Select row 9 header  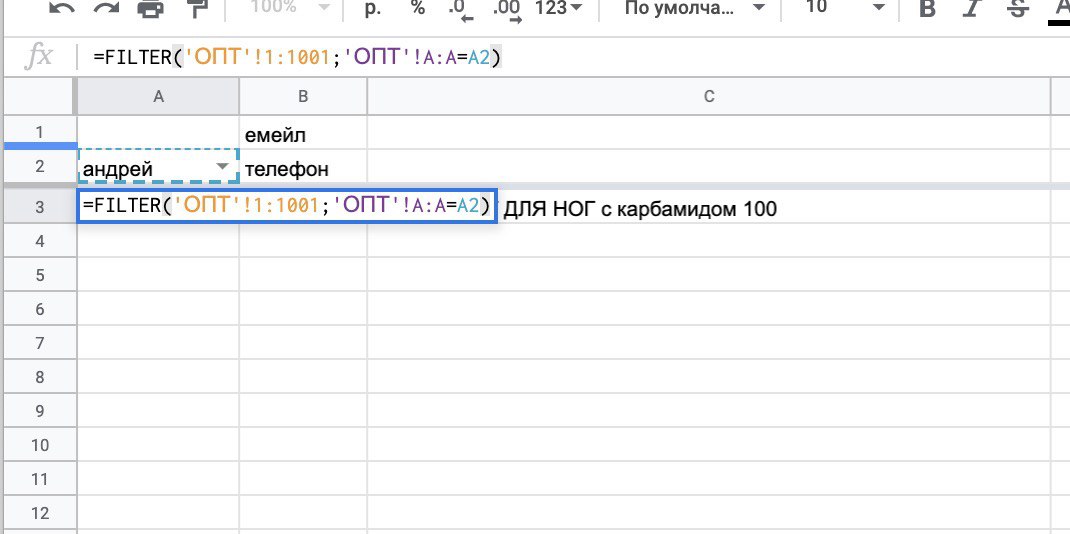click(40, 411)
